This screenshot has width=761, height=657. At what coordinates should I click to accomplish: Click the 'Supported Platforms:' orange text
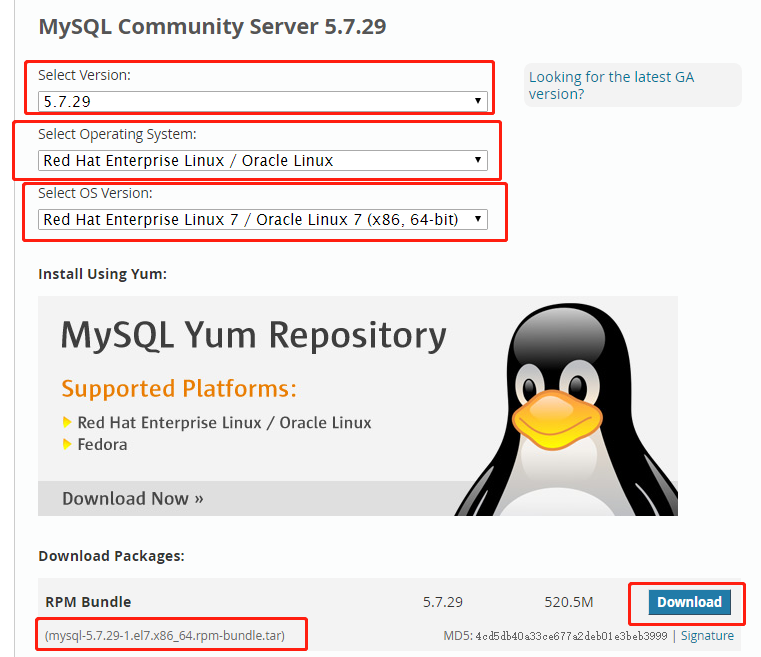[x=179, y=389]
